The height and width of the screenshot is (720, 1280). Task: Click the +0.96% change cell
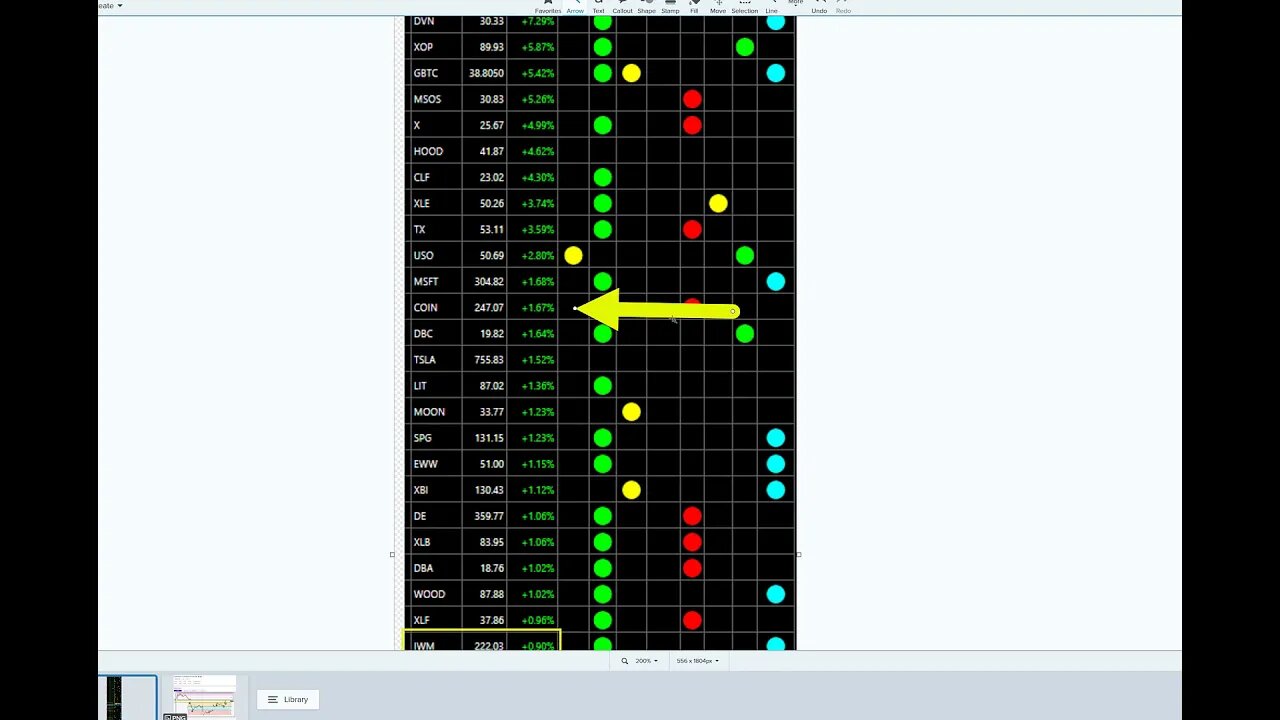(533, 620)
